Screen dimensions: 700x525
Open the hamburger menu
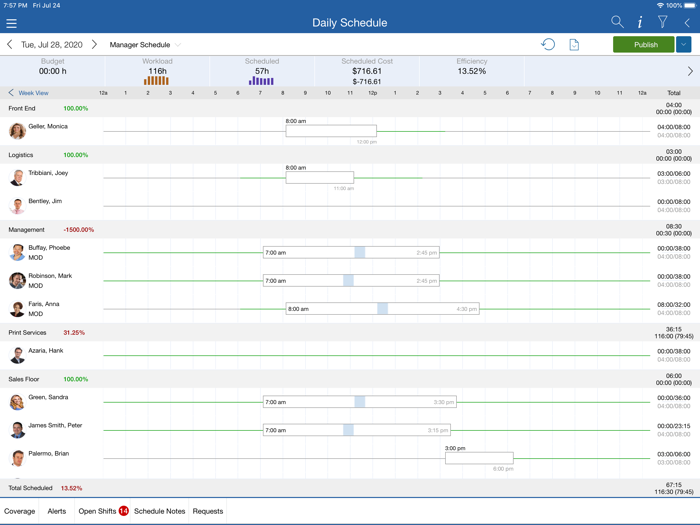pos(12,23)
